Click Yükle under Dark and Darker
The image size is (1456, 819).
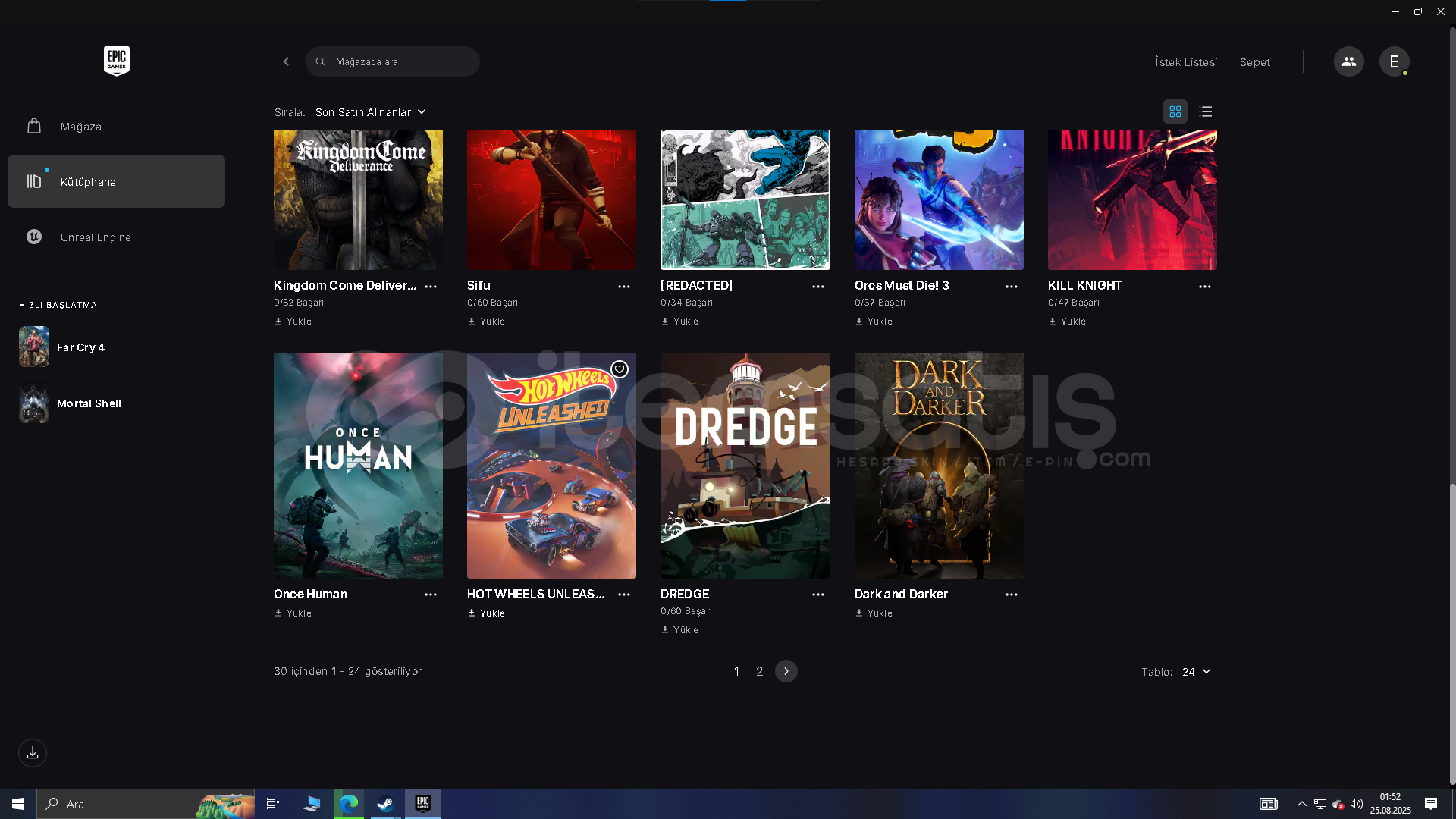pos(874,613)
